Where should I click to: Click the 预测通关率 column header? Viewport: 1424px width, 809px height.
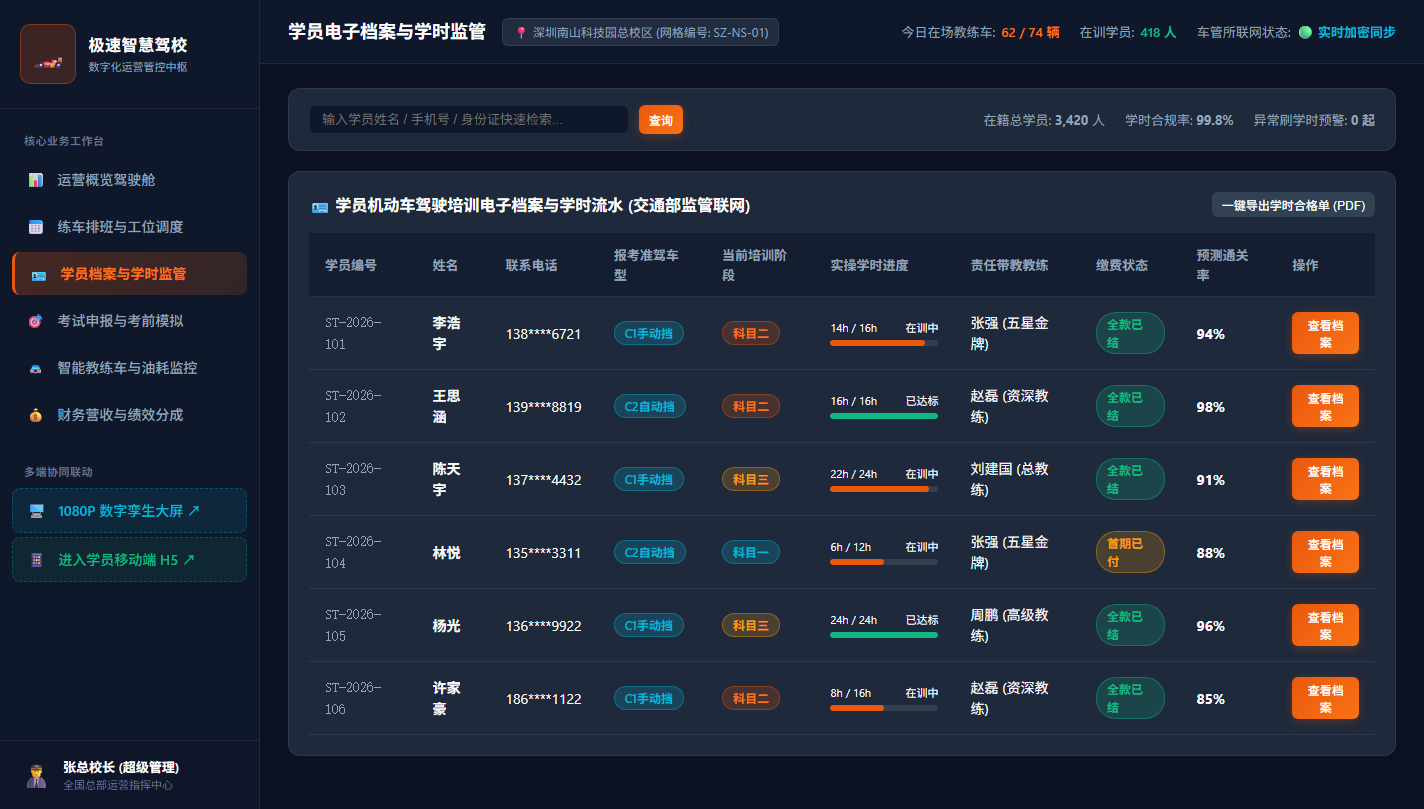1222,265
